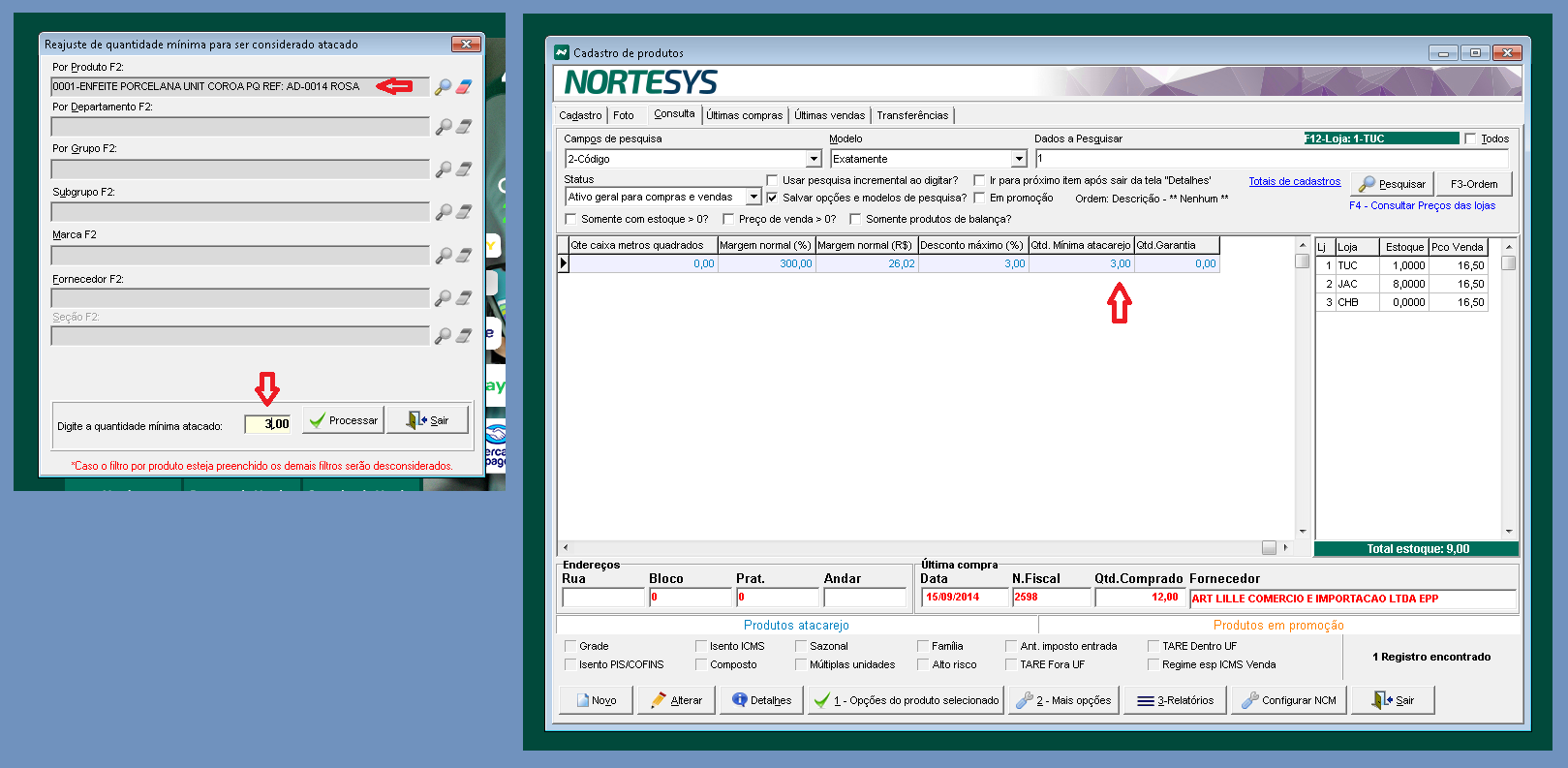Clear the Subgrupo filter with eraser icon
The width and height of the screenshot is (1568, 768).
click(464, 212)
